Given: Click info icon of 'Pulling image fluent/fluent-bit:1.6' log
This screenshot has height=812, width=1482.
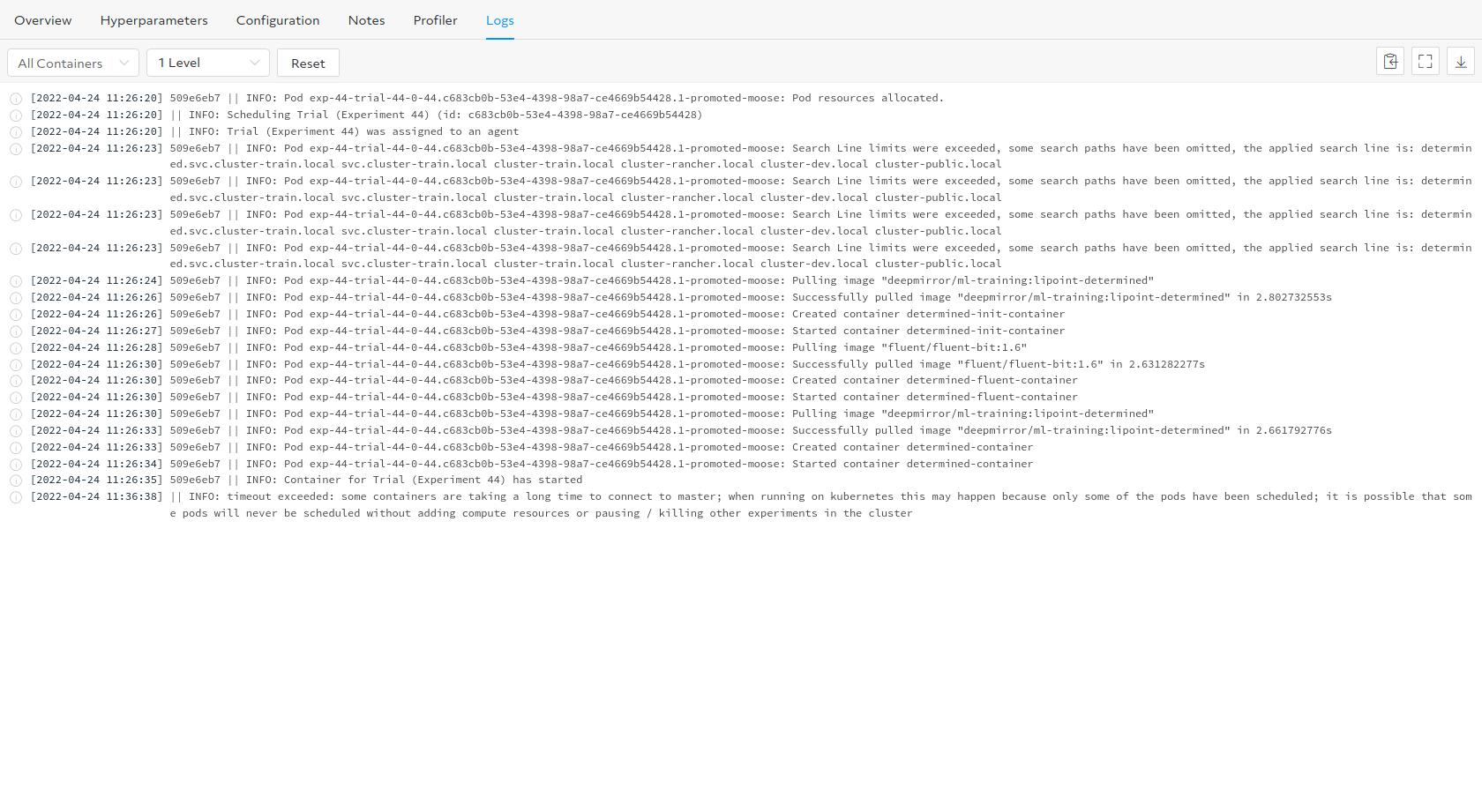Looking at the screenshot, I should click(x=16, y=348).
